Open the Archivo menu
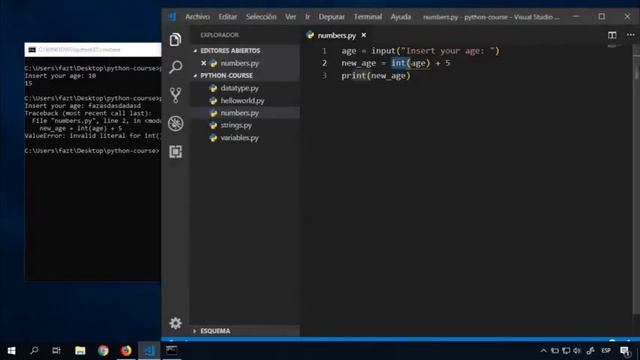Viewport: 640px width, 360px height. tap(197, 17)
